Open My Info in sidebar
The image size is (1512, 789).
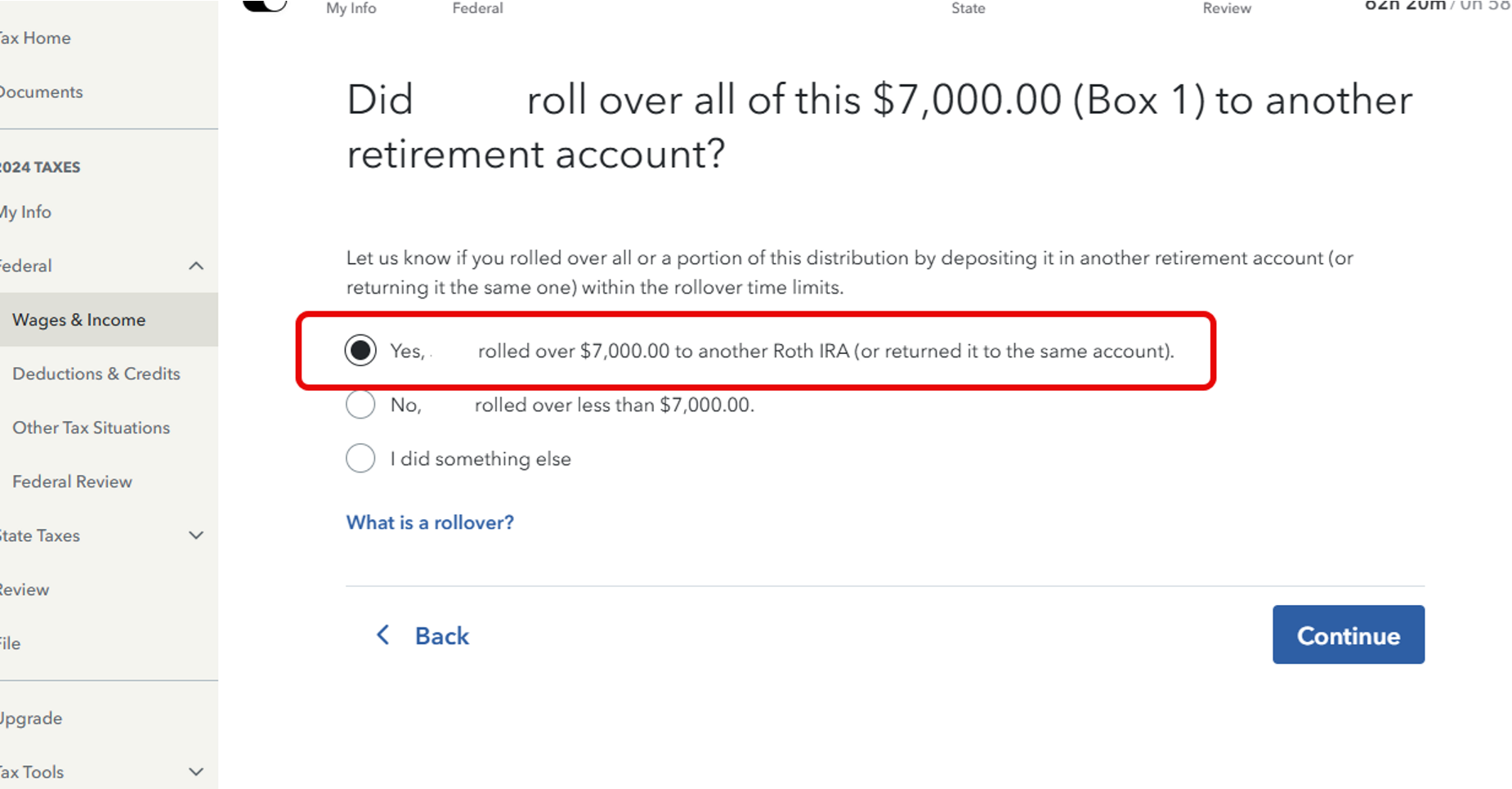coord(25,212)
